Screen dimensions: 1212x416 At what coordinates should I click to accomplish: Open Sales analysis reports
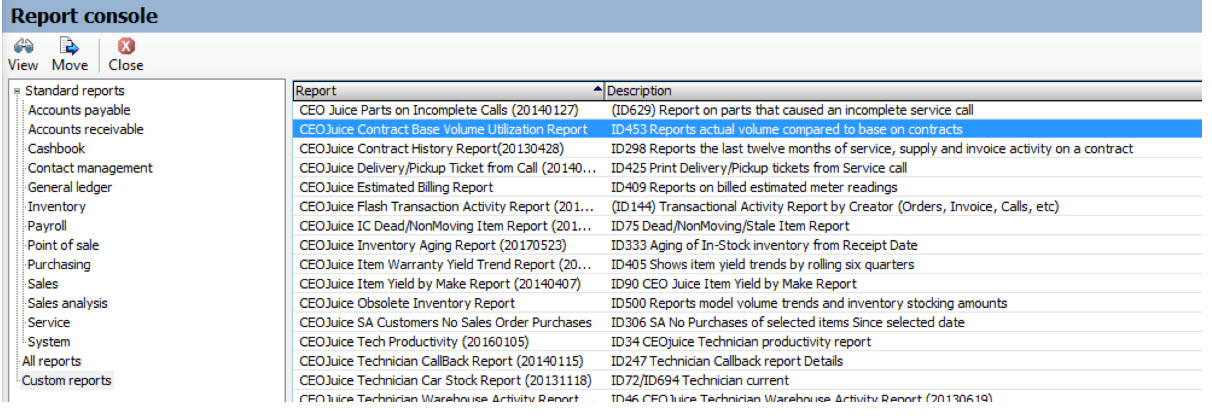pyautogui.click(x=67, y=303)
